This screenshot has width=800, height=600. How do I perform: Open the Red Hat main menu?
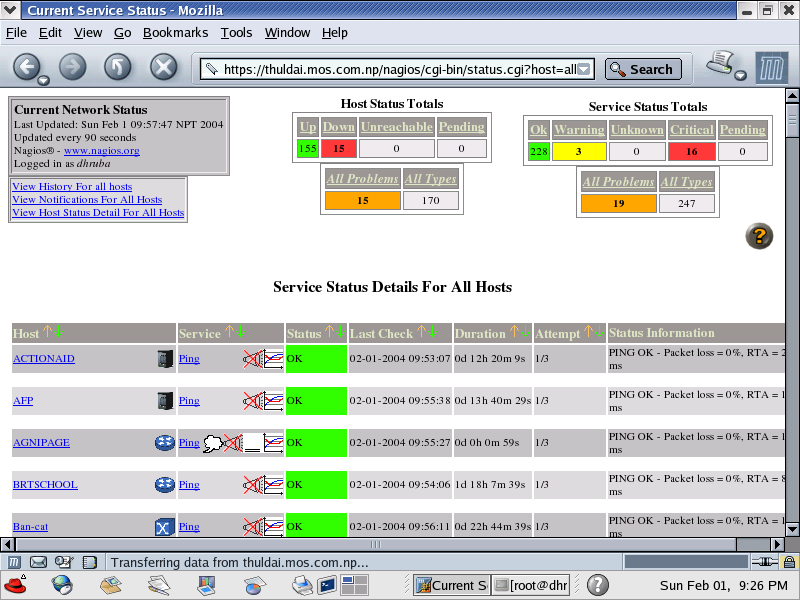coord(15,585)
